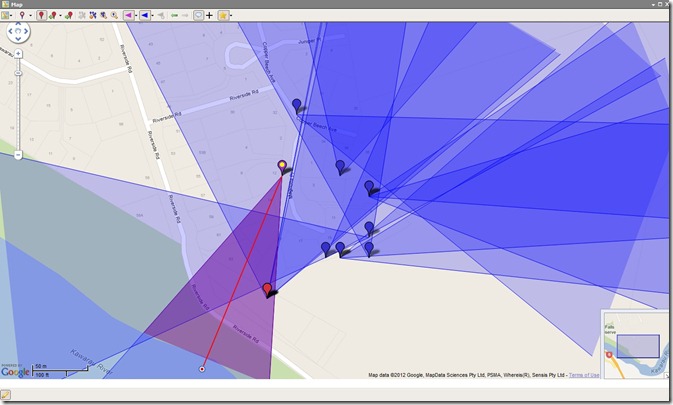This screenshot has width=673, height=405.
Task: Click the overview mini-map rectangle
Action: coord(638,346)
